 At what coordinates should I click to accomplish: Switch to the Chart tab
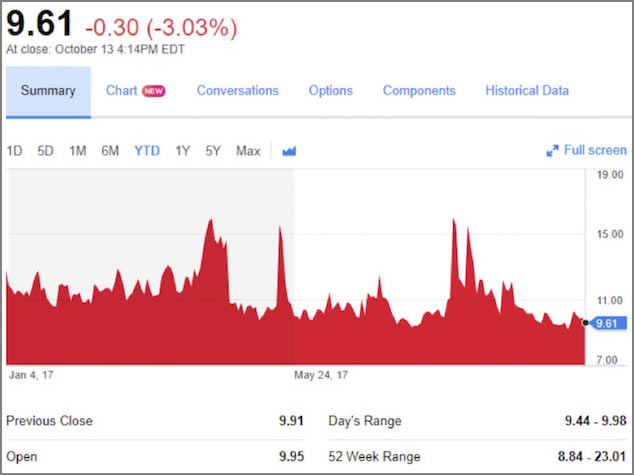[x=121, y=91]
